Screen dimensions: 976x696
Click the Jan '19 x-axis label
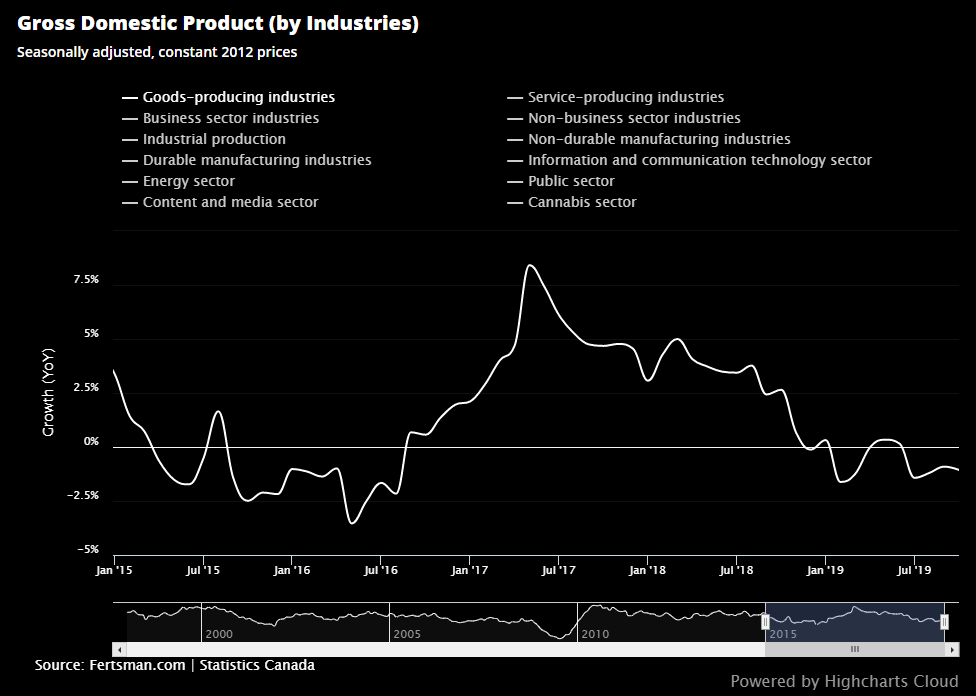click(x=825, y=570)
